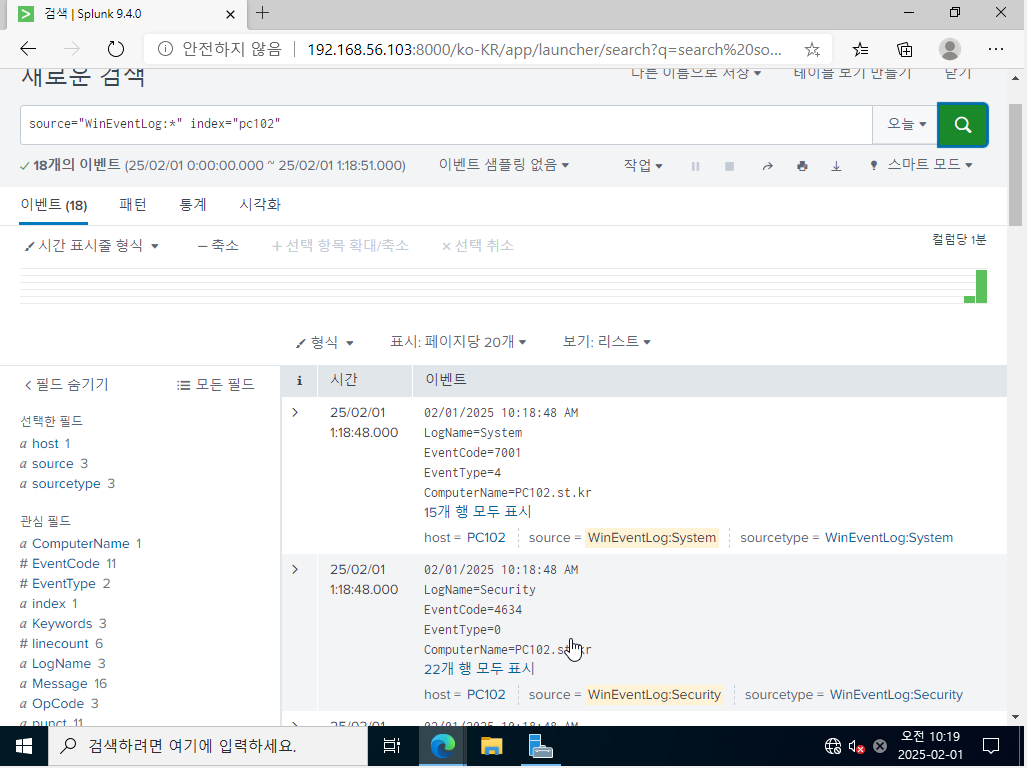The height and width of the screenshot is (768, 1027).
Task: Refresh the browser page
Action: (115, 49)
